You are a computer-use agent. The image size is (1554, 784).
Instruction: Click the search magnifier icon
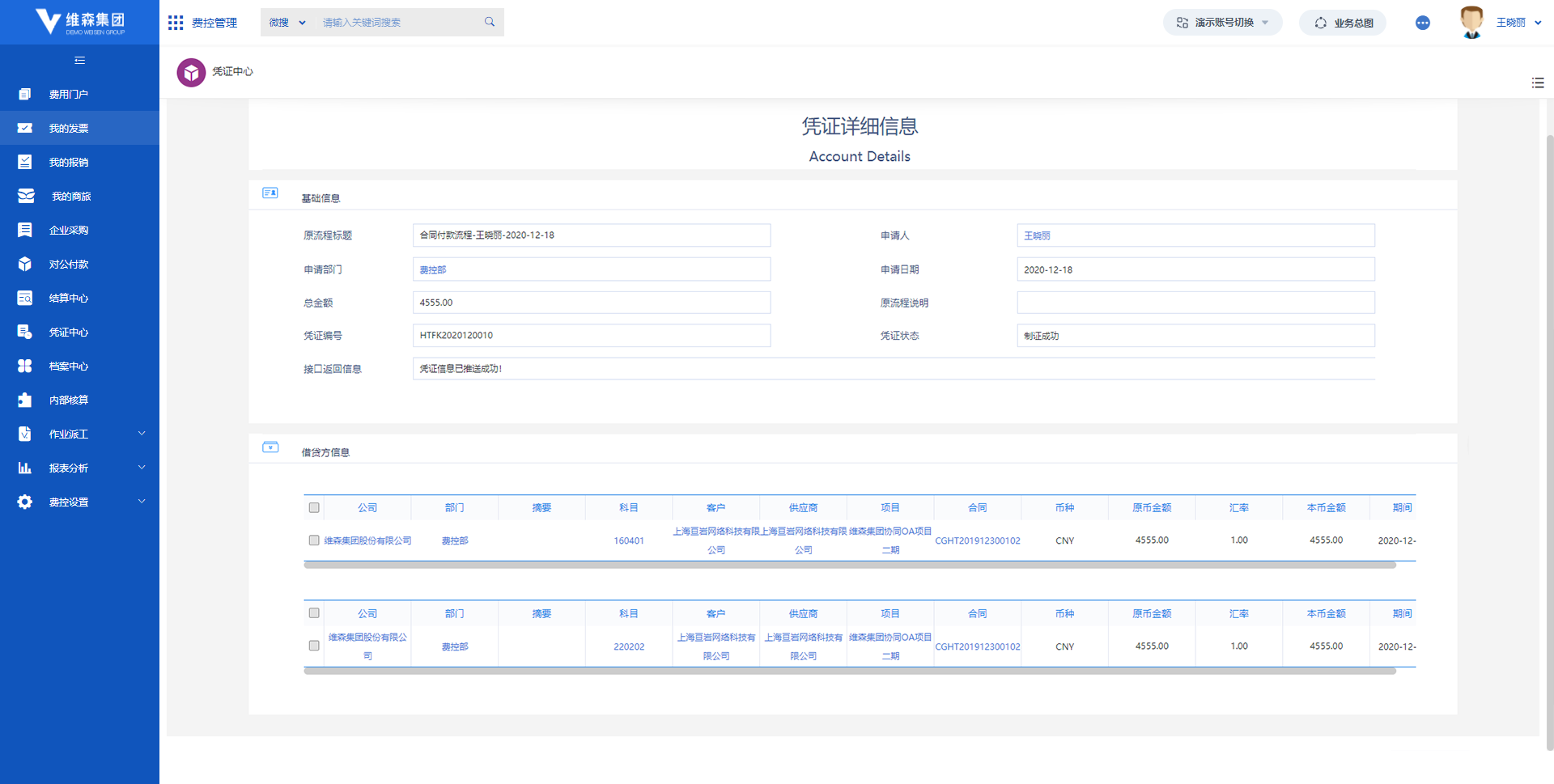click(x=490, y=22)
